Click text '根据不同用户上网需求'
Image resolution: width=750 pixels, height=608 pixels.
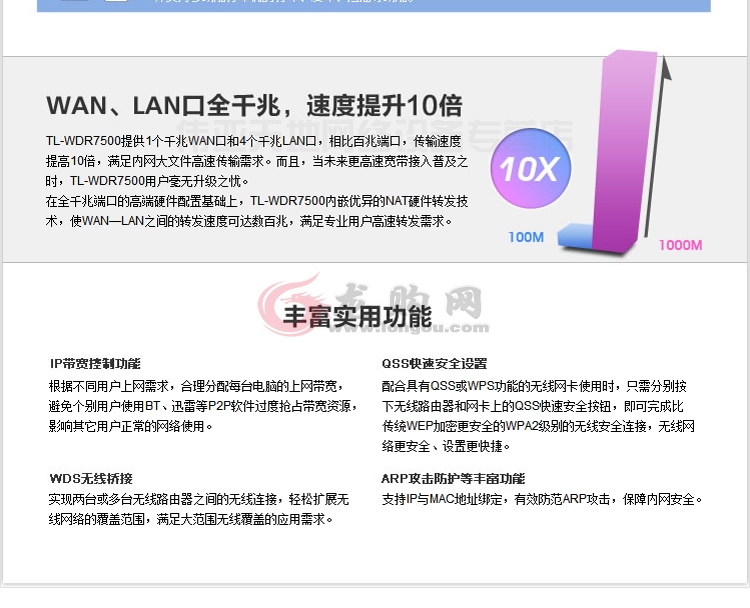108,386
